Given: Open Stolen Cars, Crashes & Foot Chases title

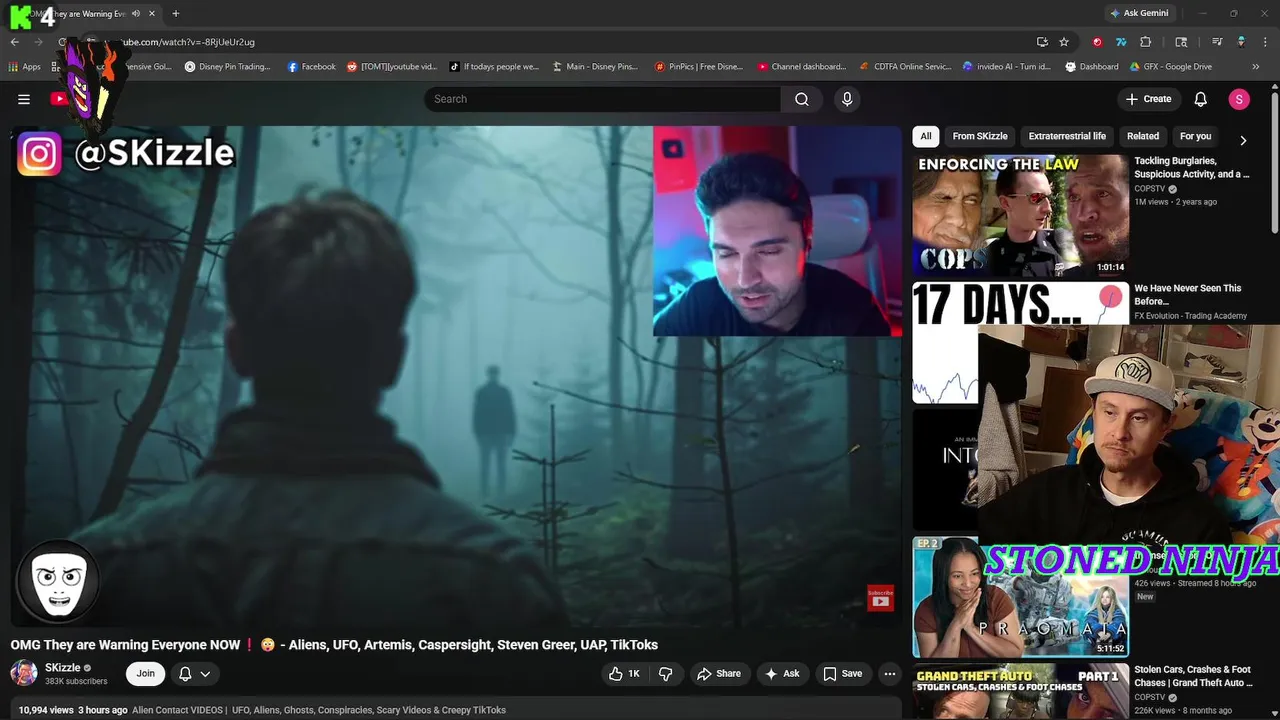Looking at the screenshot, I should 1193,676.
